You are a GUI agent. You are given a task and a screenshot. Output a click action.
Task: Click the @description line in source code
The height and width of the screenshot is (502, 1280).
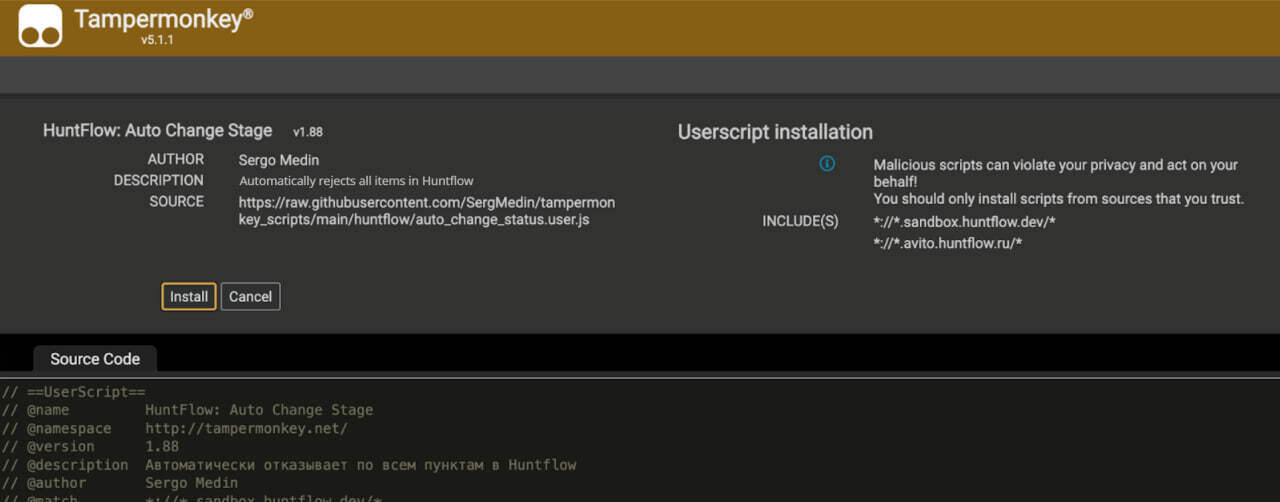pyautogui.click(x=289, y=465)
